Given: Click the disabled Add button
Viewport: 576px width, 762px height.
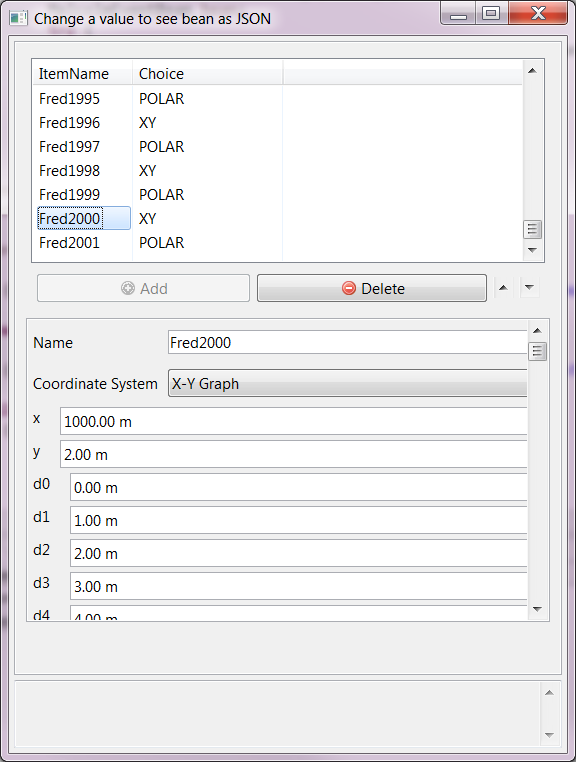Looking at the screenshot, I should click(143, 288).
